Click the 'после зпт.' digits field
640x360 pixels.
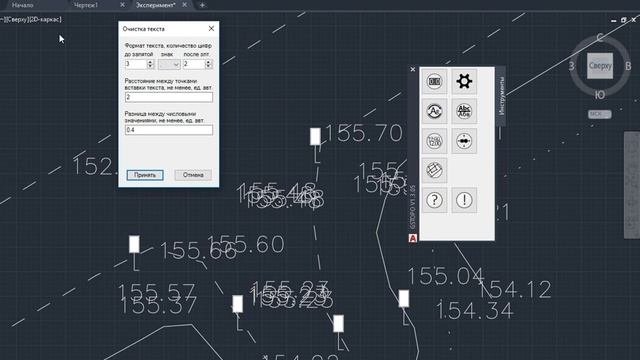click(194, 64)
